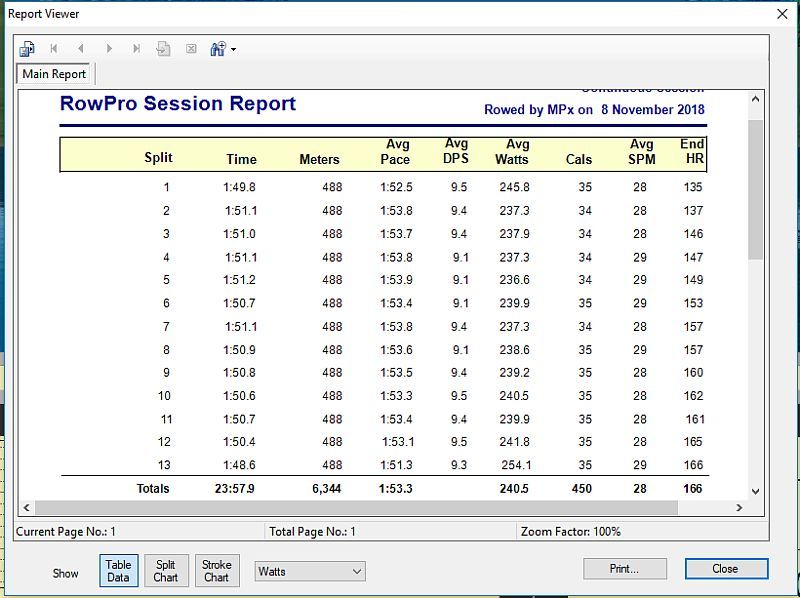Click the average watts value 237.9

coord(514,234)
